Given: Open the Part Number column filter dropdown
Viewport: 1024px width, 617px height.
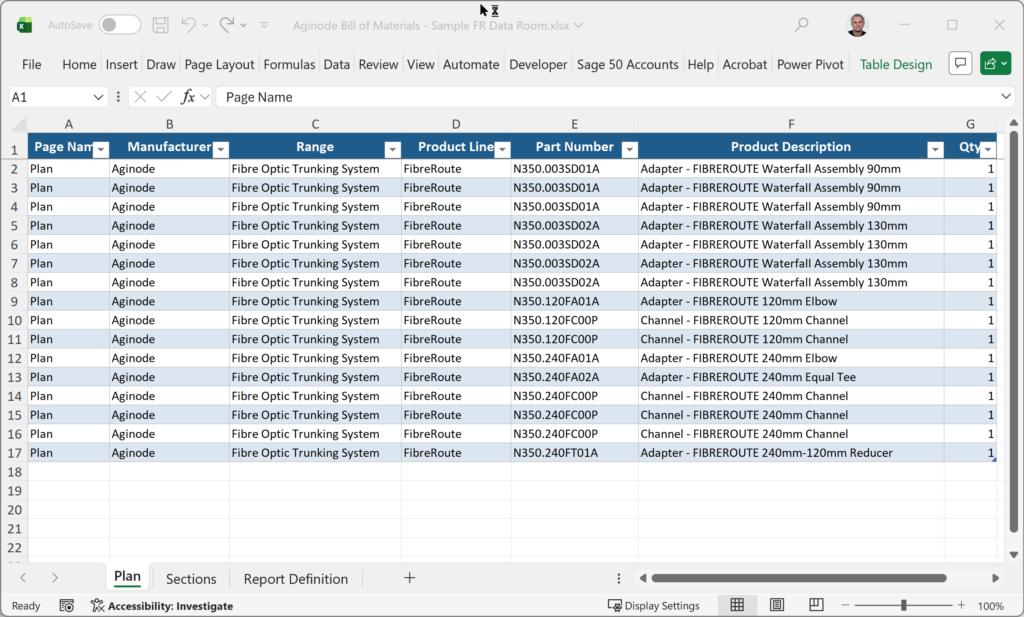Looking at the screenshot, I should pyautogui.click(x=630, y=150).
